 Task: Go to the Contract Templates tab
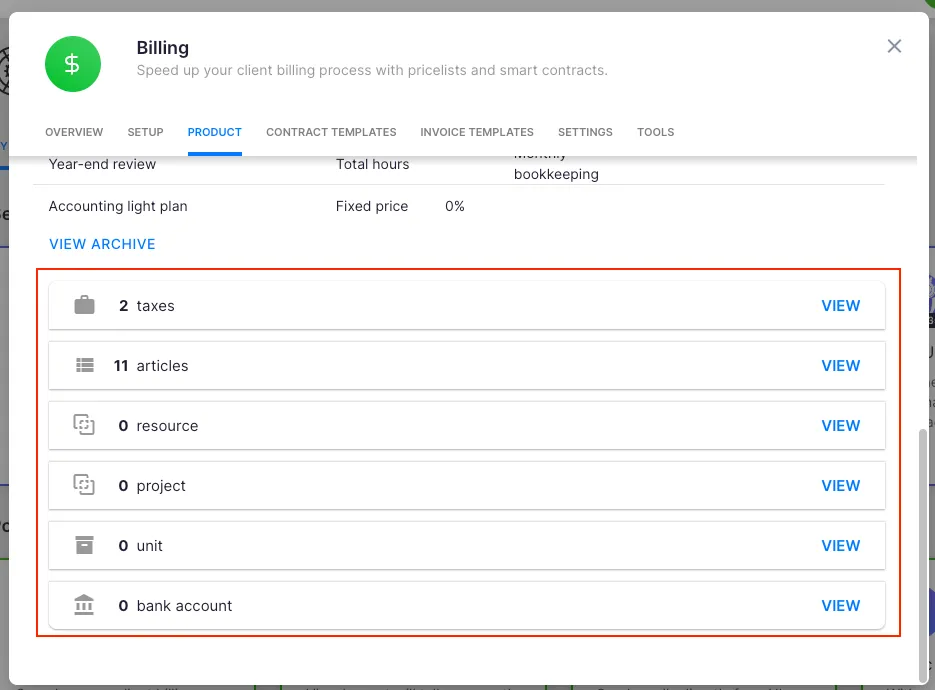331,132
